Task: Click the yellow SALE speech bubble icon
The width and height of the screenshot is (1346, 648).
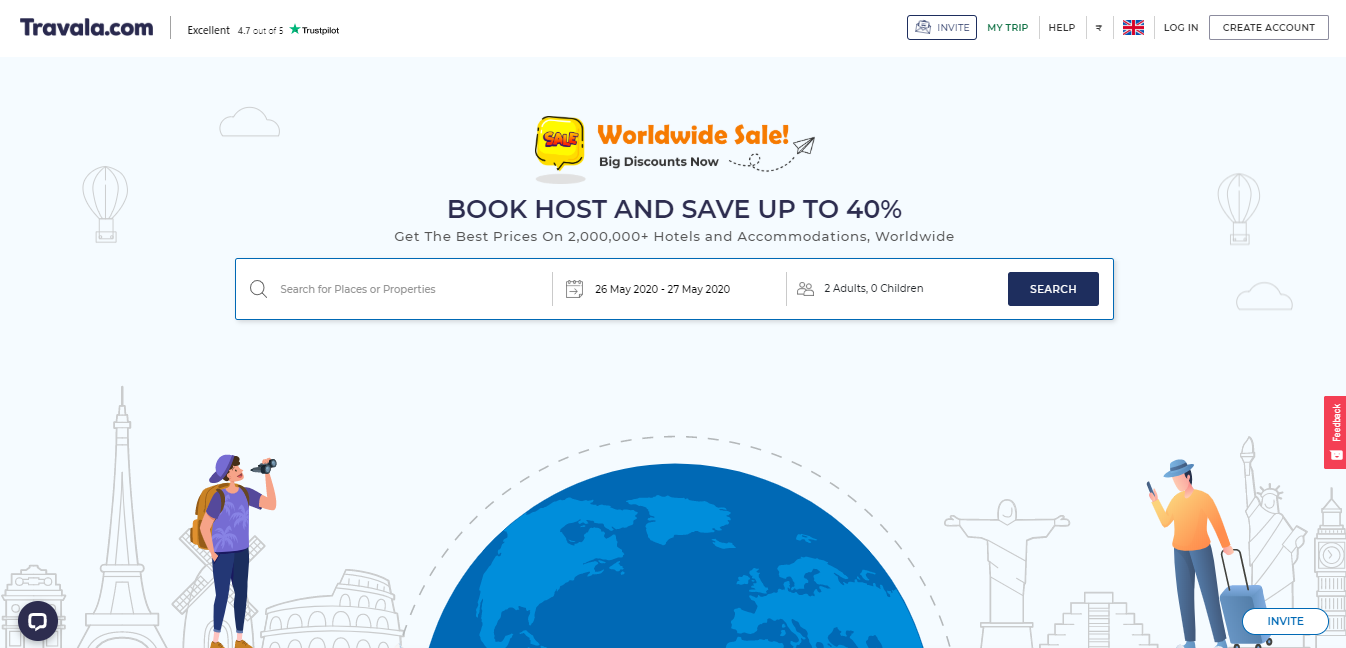Action: coord(560,143)
